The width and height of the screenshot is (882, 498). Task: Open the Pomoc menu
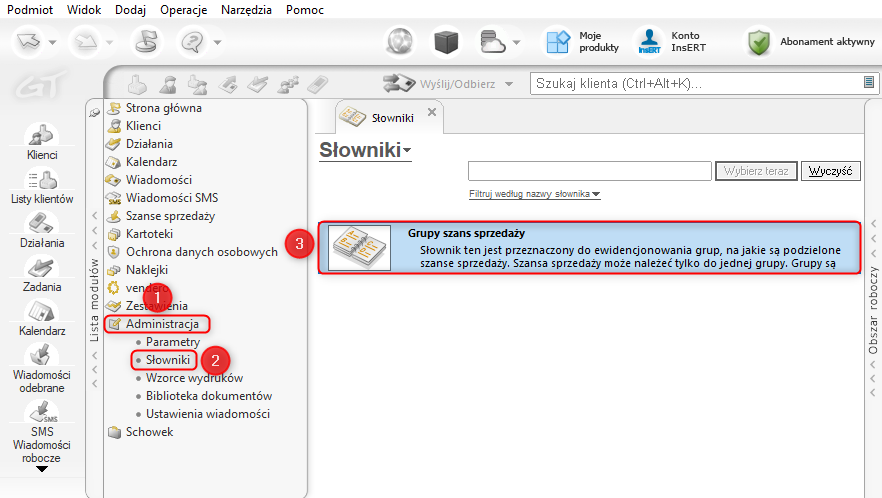pyautogui.click(x=304, y=10)
